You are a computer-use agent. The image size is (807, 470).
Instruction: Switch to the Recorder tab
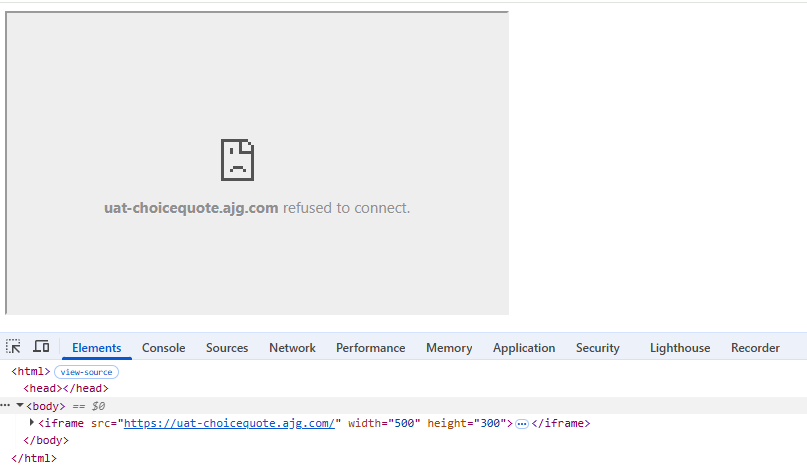point(755,348)
